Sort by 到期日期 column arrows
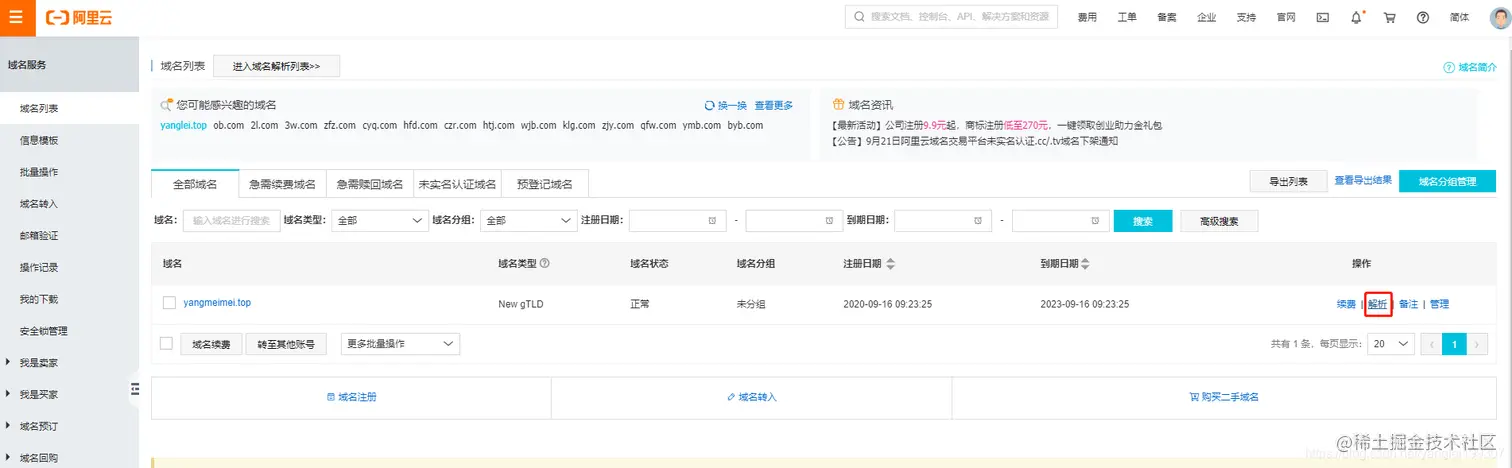The height and width of the screenshot is (468, 1512). point(1087,264)
